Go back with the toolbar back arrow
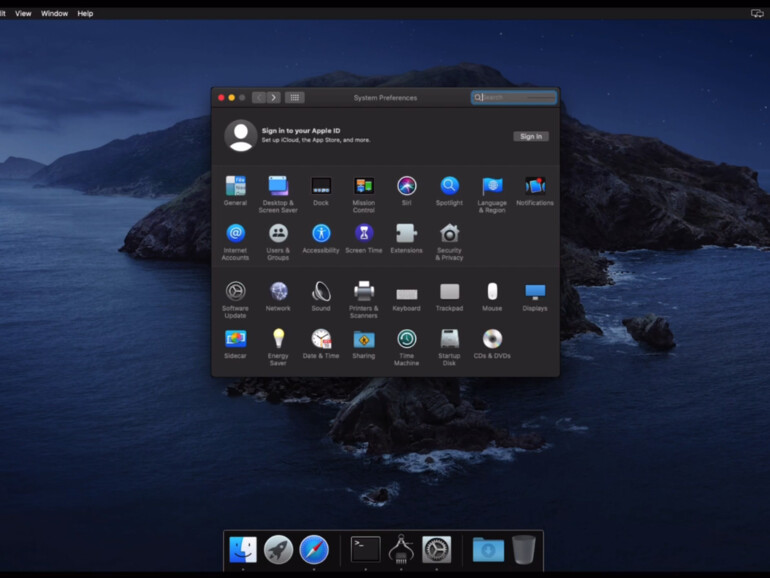This screenshot has width=770, height=578. [x=259, y=98]
